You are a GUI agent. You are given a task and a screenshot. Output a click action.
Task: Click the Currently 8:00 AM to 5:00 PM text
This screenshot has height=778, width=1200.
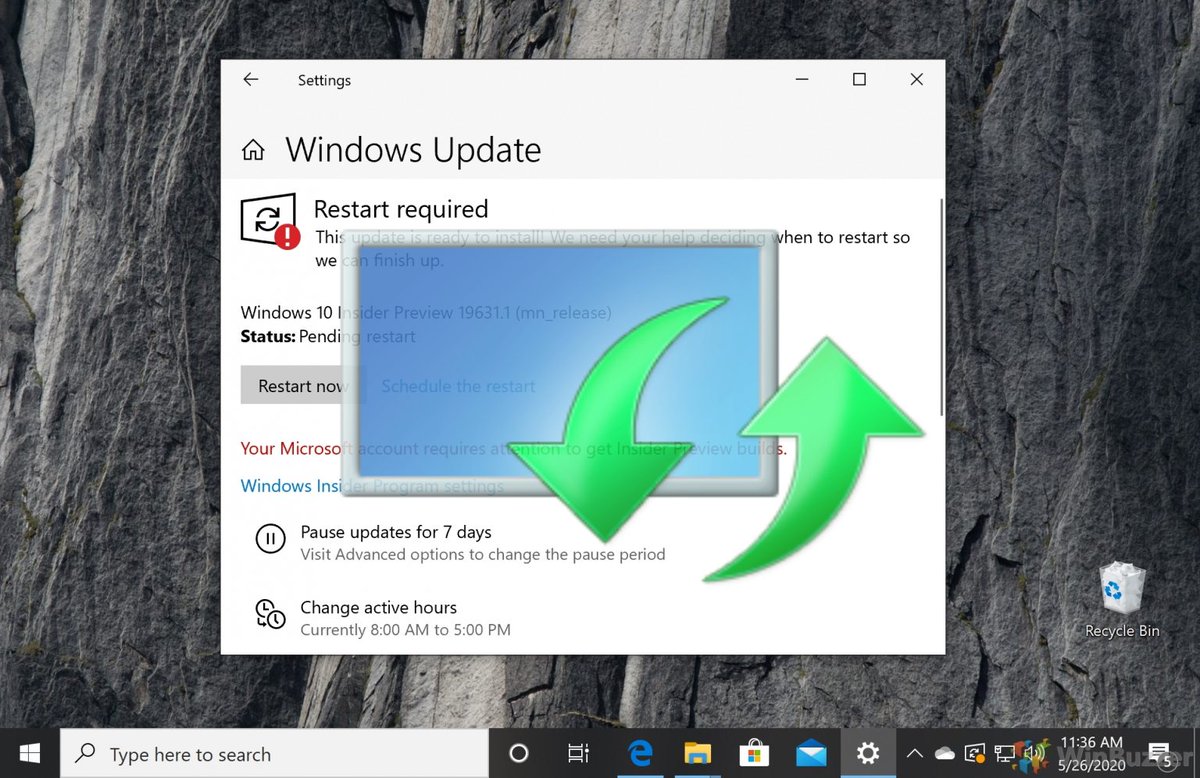(405, 630)
